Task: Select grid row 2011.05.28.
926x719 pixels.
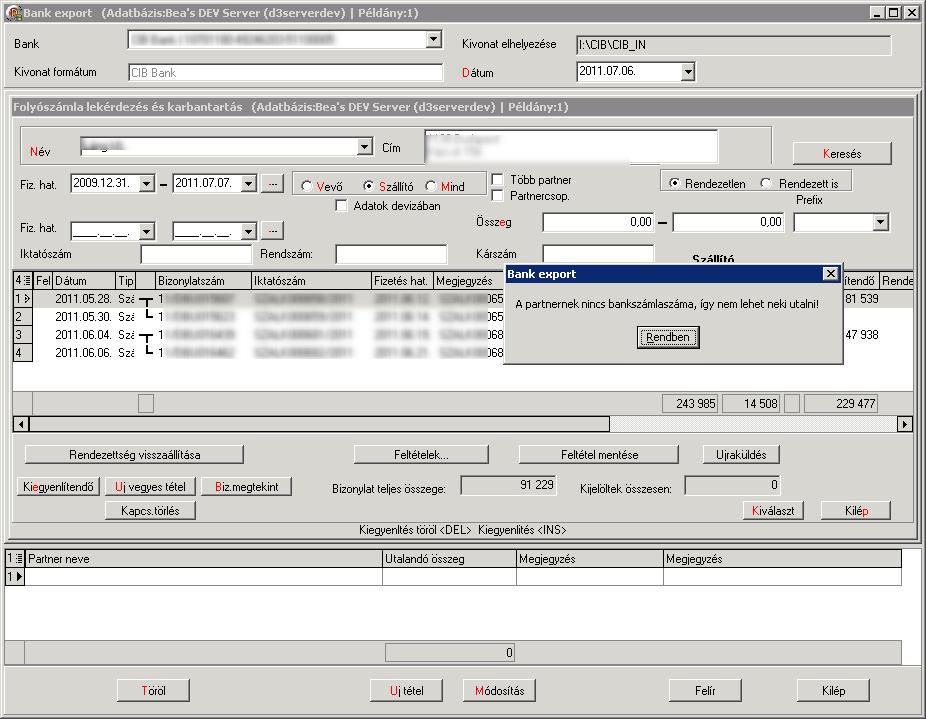Action: point(257,298)
